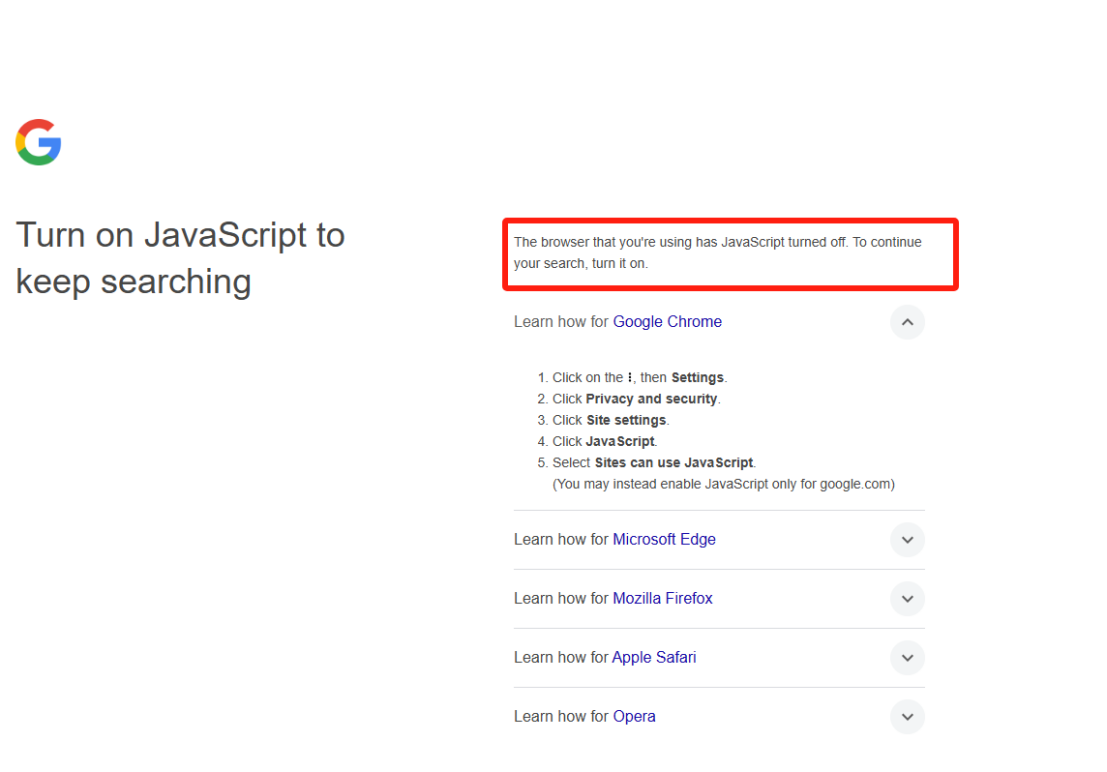
Task: Click the bold "Settings" text in step 1
Action: (x=697, y=378)
